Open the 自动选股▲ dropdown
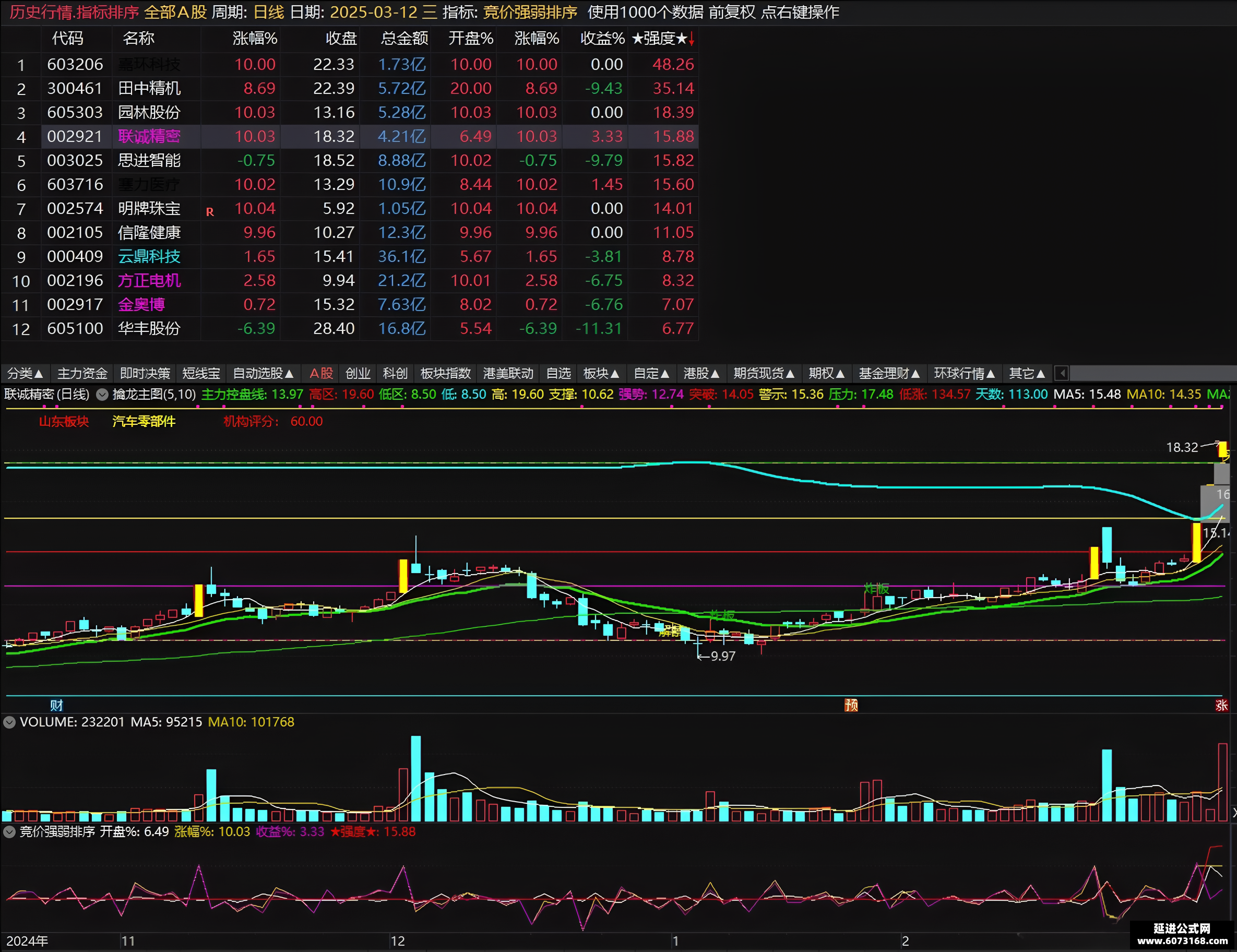1237x952 pixels. (x=264, y=373)
